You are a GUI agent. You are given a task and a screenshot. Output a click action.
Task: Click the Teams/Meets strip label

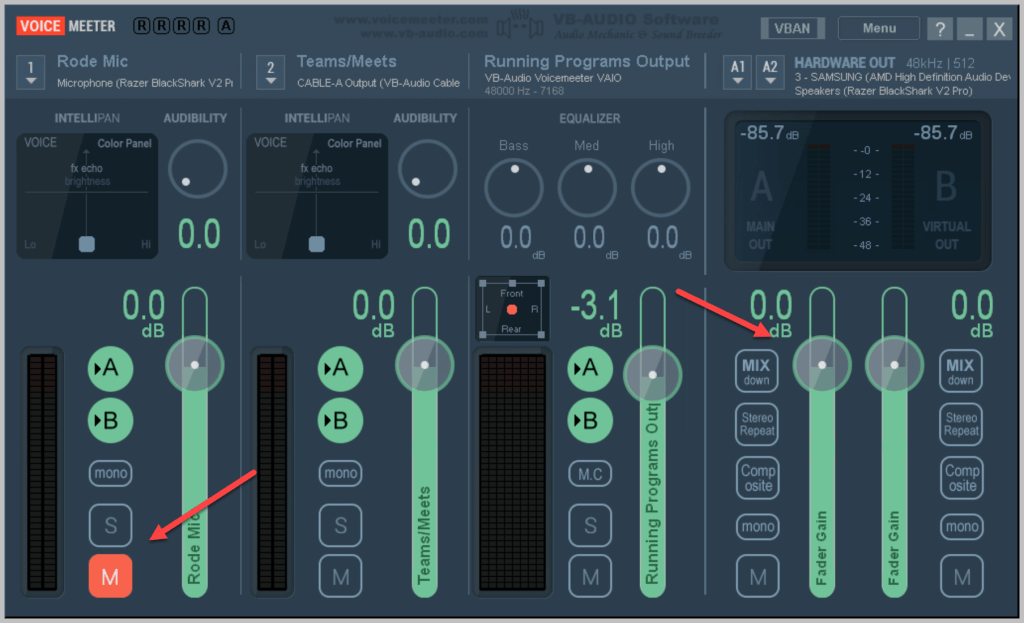347,61
